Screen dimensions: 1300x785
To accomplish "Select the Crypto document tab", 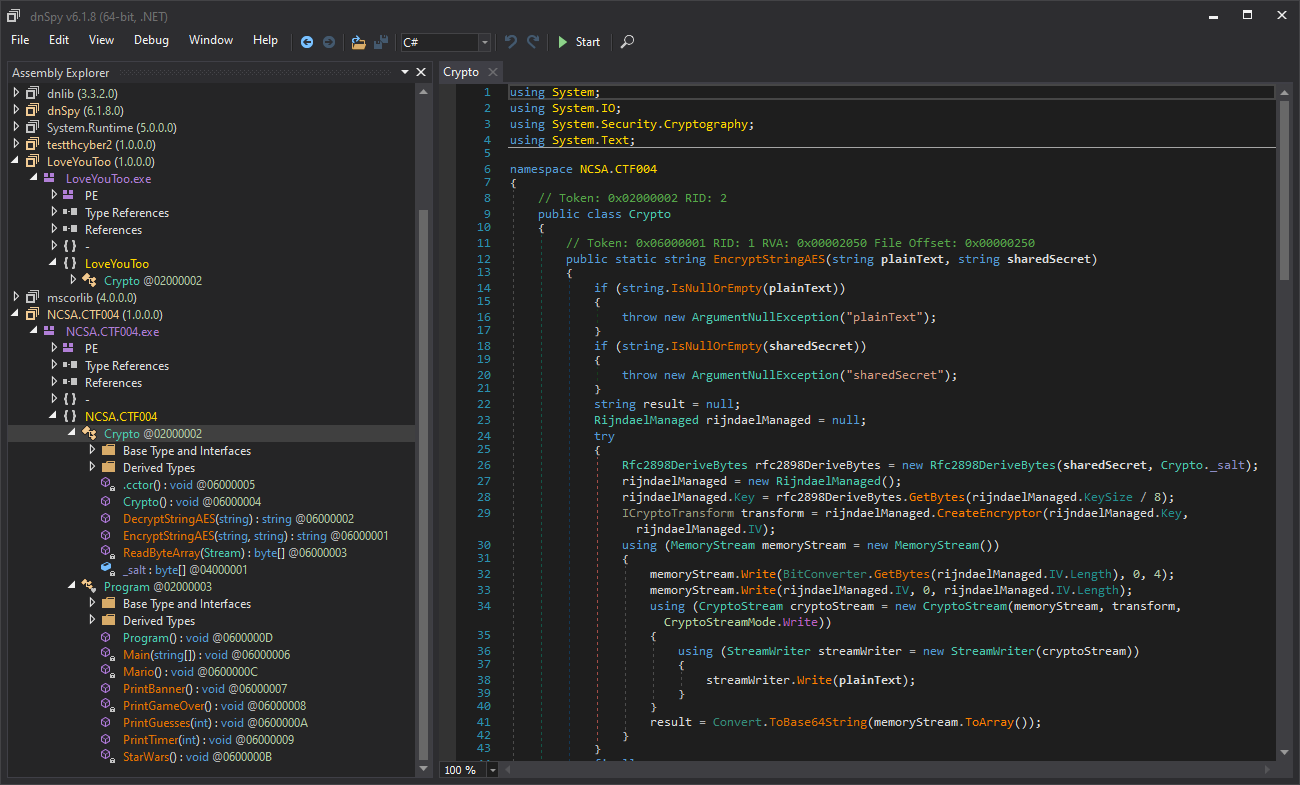I will pyautogui.click(x=461, y=72).
